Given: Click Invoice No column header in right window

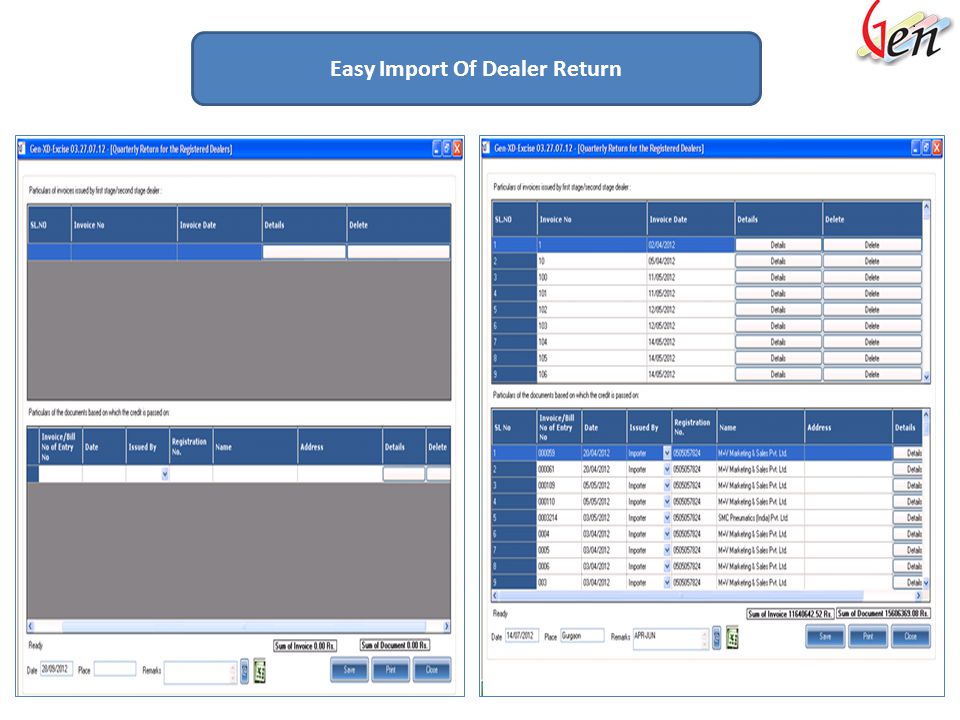Looking at the screenshot, I should coord(592,219).
